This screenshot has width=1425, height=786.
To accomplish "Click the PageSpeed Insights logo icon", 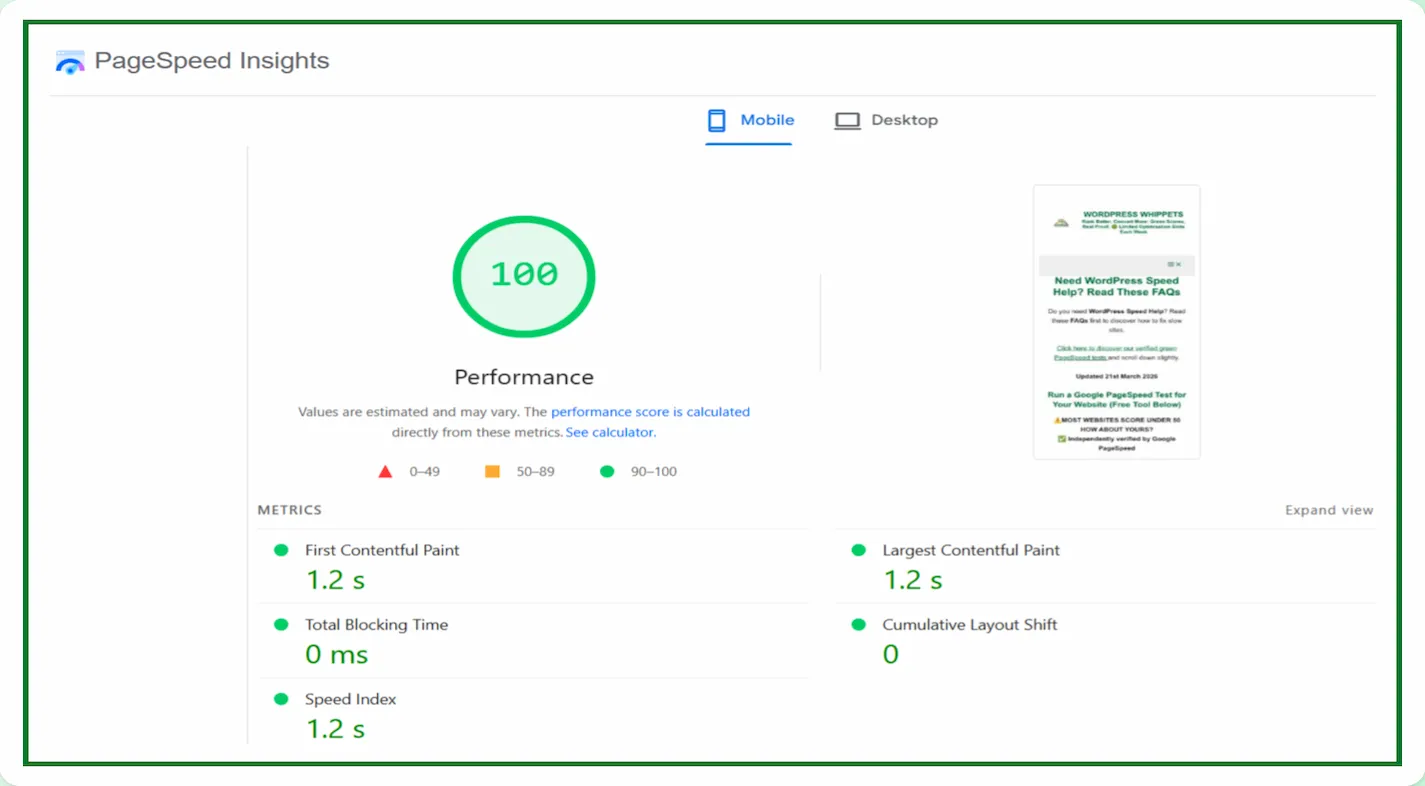I will (x=70, y=62).
